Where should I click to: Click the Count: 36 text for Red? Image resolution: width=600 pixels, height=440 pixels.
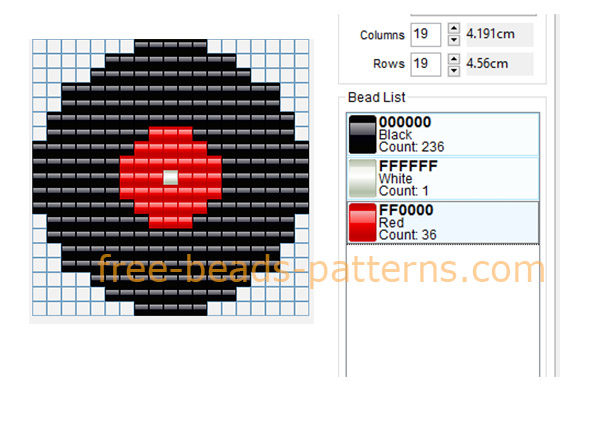[408, 235]
